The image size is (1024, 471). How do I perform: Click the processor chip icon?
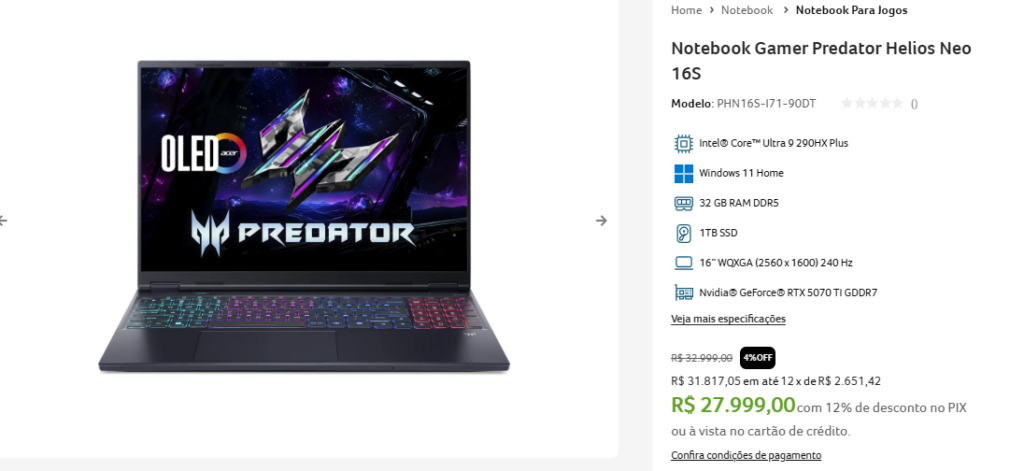(683, 143)
